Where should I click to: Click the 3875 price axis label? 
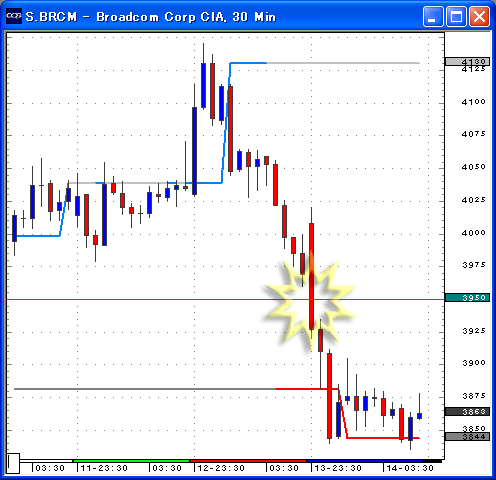tap(473, 396)
